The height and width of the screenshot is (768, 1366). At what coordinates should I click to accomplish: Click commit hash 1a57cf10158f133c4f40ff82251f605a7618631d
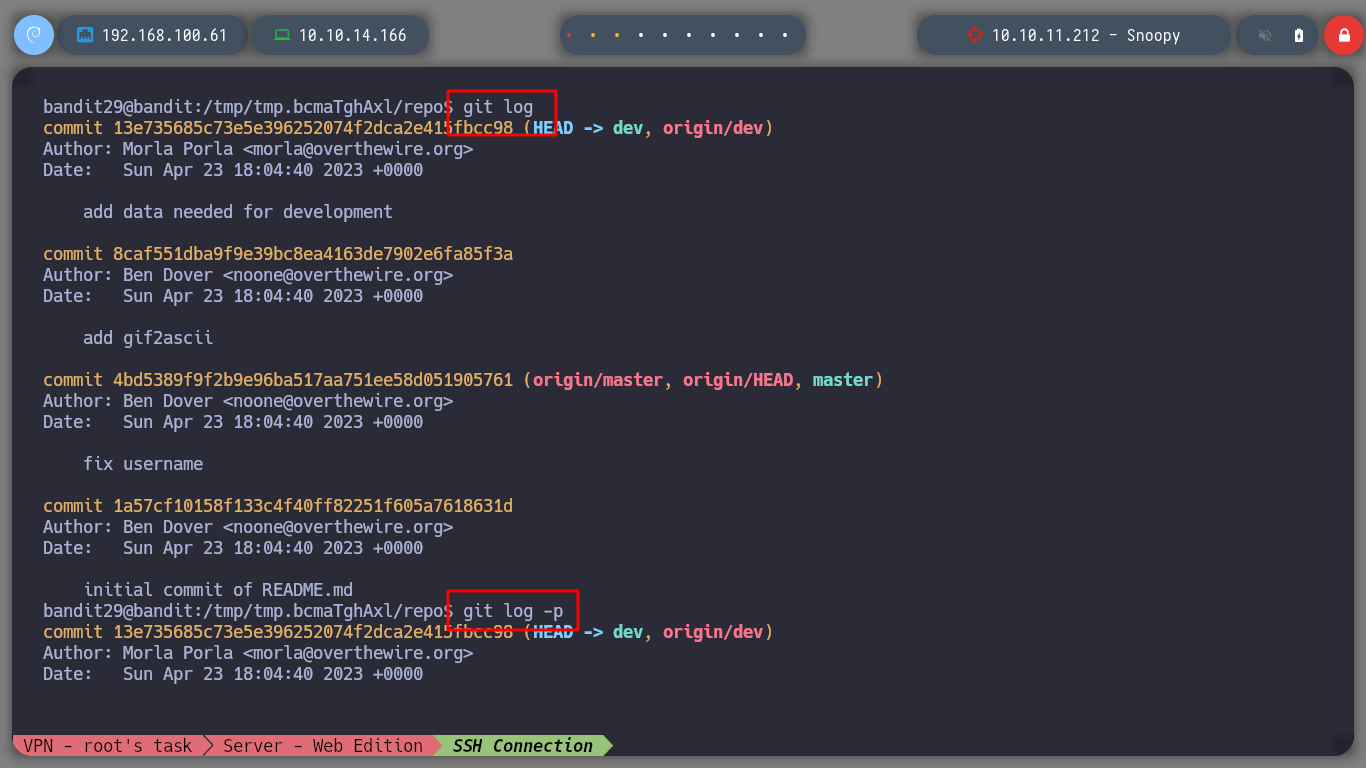click(313, 506)
